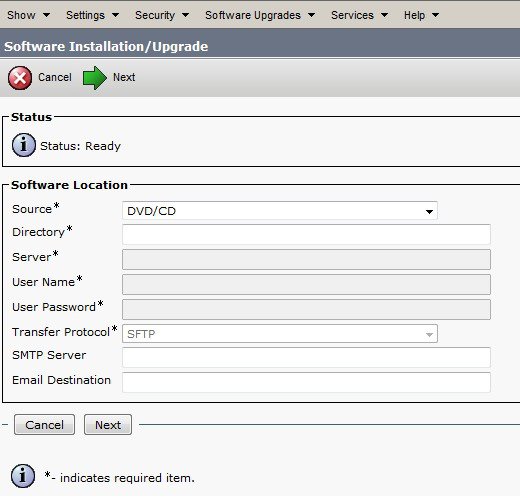This screenshot has width=520, height=499.
Task: Click the Directory input field
Action: point(306,234)
